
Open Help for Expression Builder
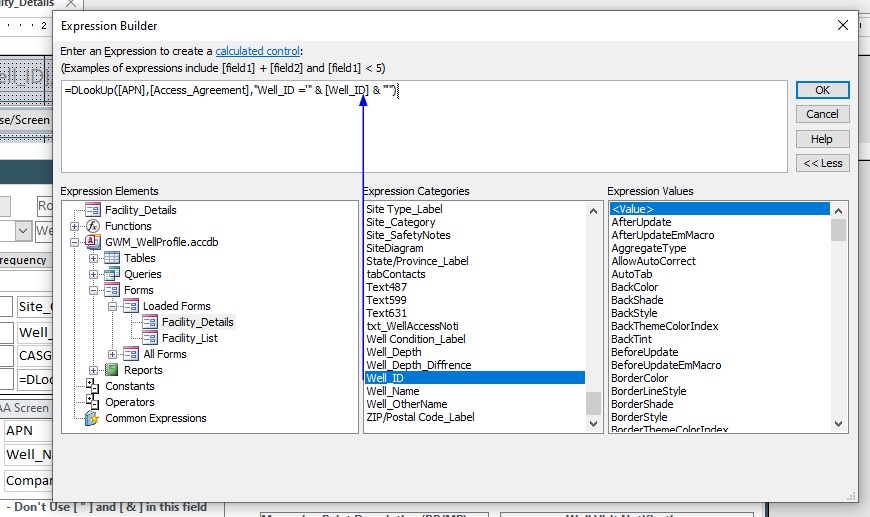822,139
